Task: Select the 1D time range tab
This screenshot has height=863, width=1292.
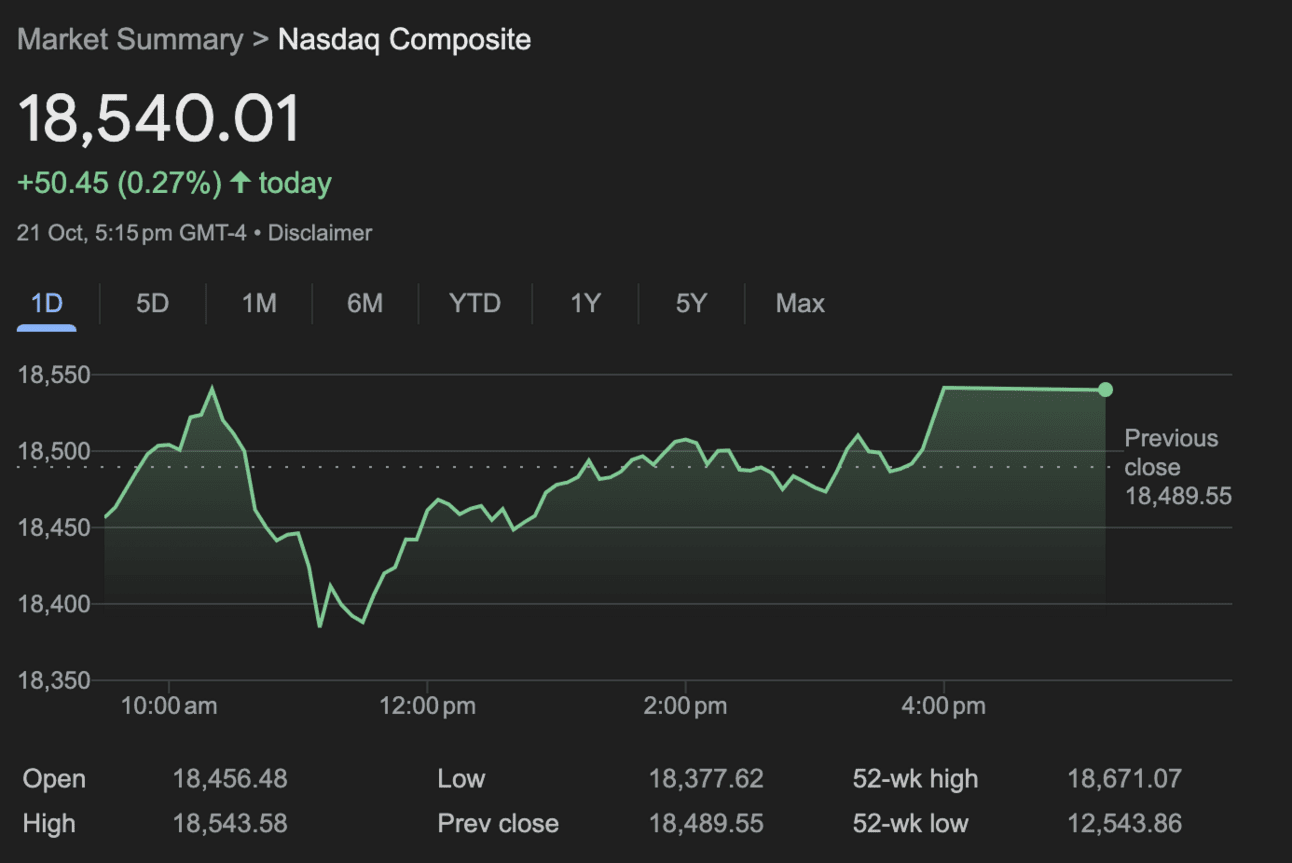Action: click(x=47, y=303)
